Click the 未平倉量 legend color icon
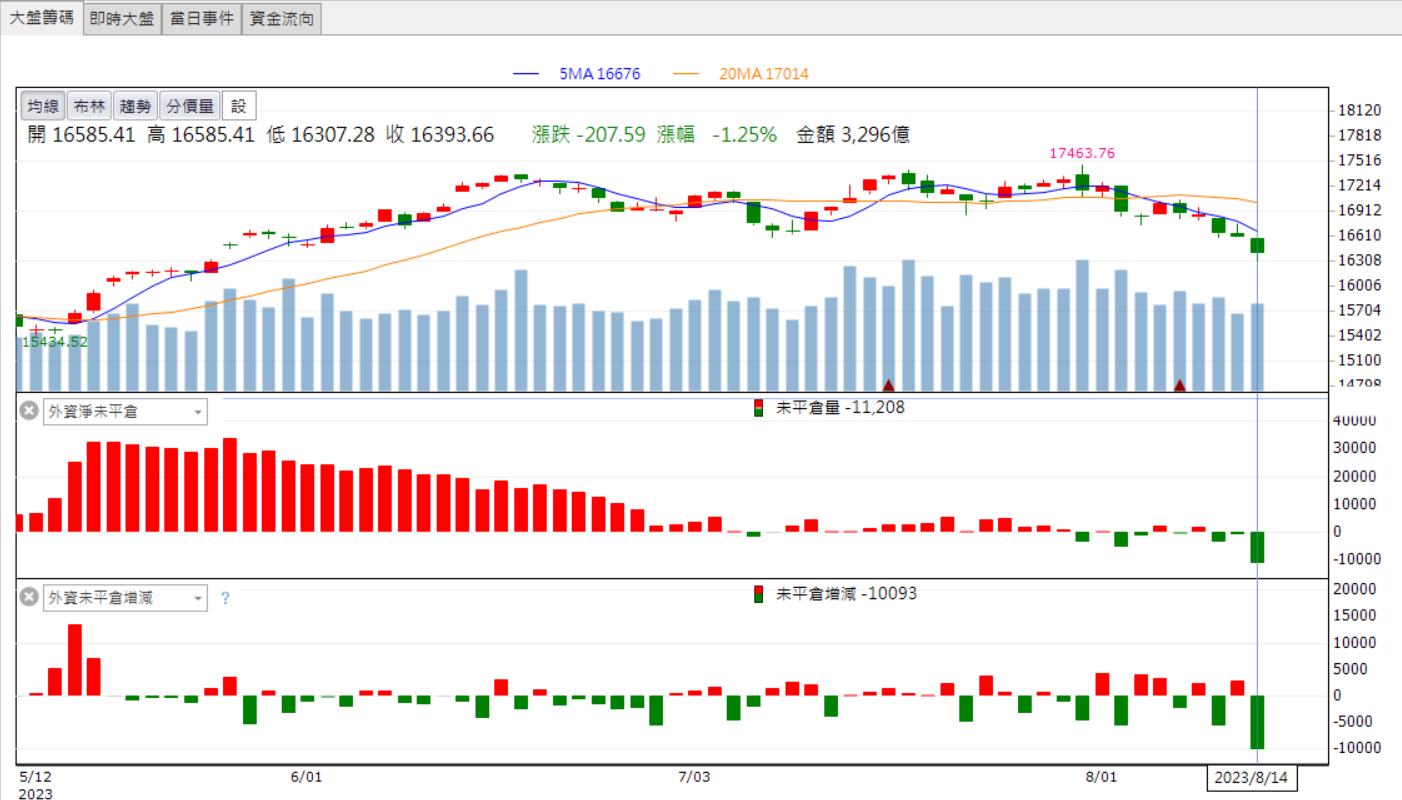The width and height of the screenshot is (1402, 800). coord(759,408)
